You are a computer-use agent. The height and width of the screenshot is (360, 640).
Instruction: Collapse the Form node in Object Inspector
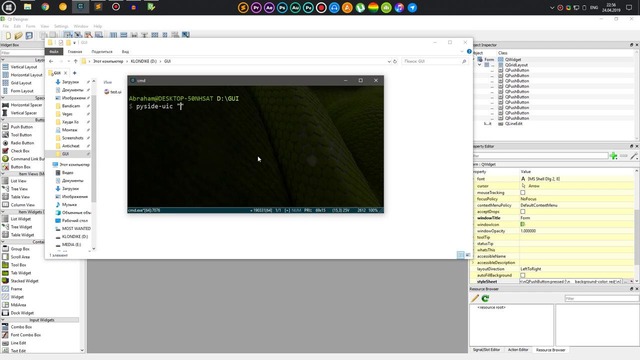(x=473, y=60)
